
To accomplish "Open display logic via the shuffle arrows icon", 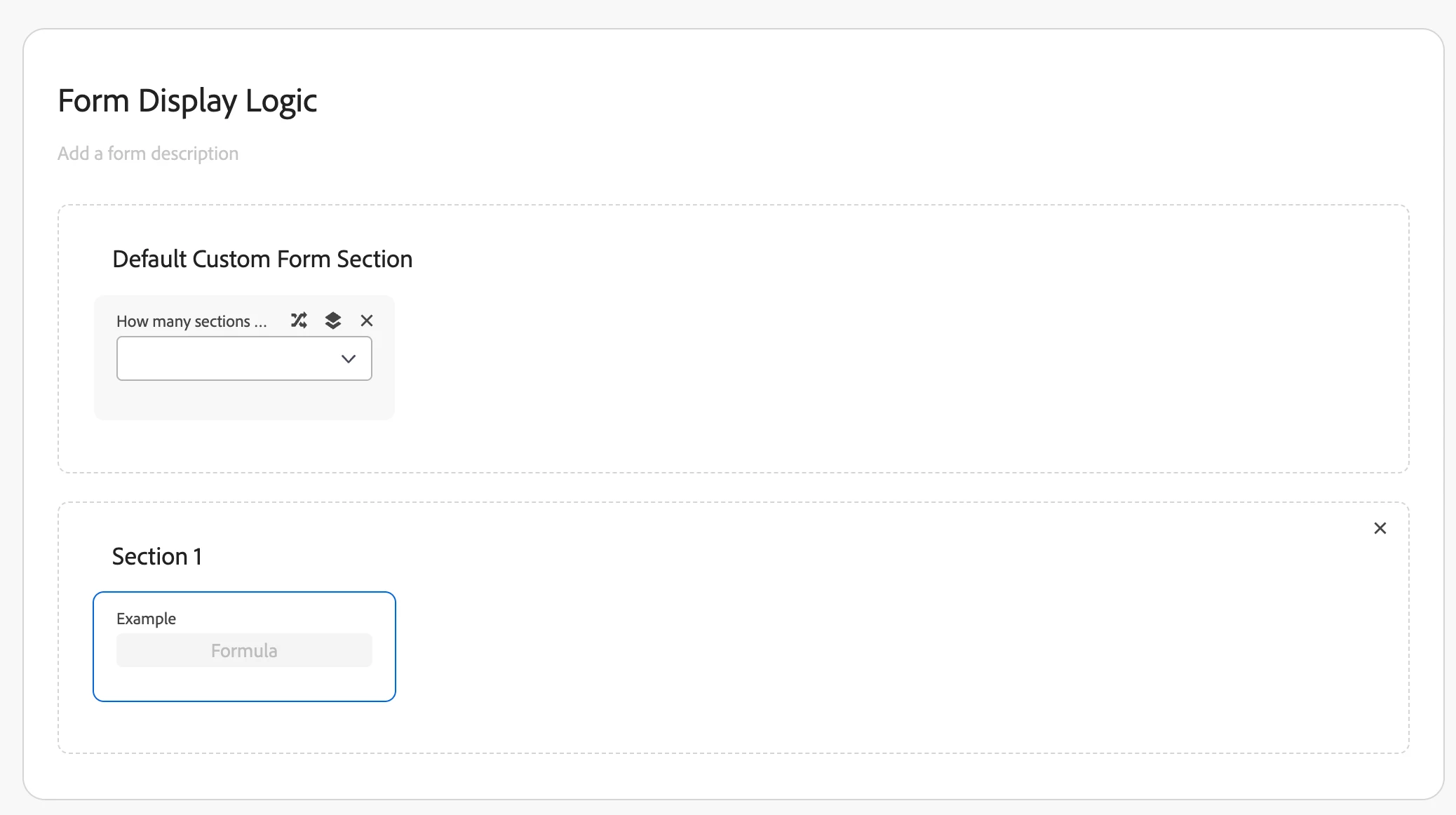I will pos(299,321).
